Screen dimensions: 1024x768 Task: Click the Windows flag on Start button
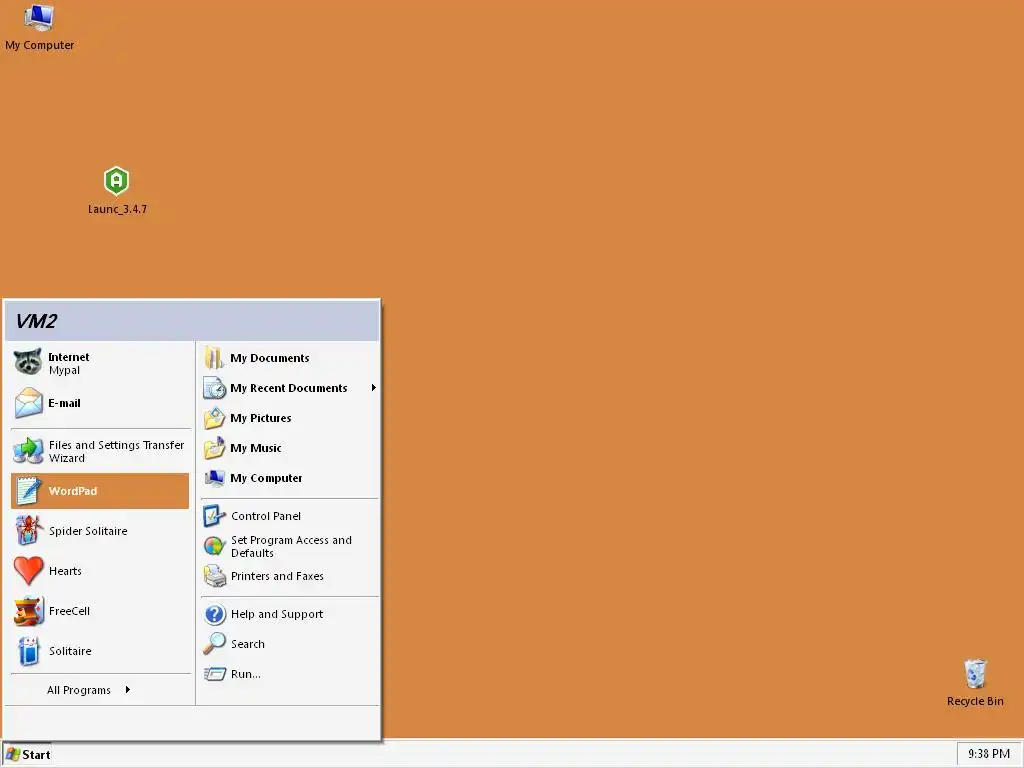[x=13, y=754]
